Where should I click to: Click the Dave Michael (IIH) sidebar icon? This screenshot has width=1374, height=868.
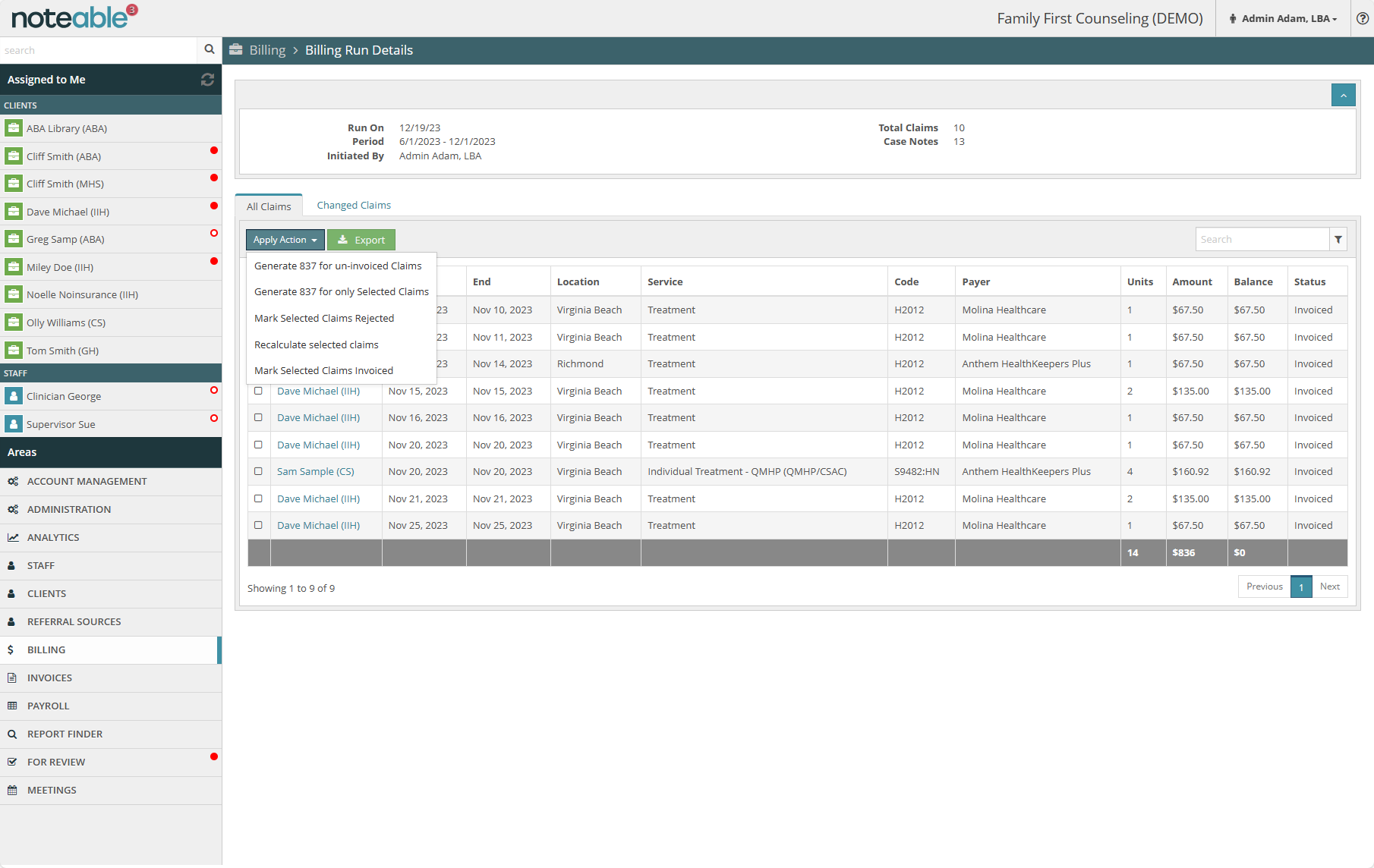pos(14,212)
